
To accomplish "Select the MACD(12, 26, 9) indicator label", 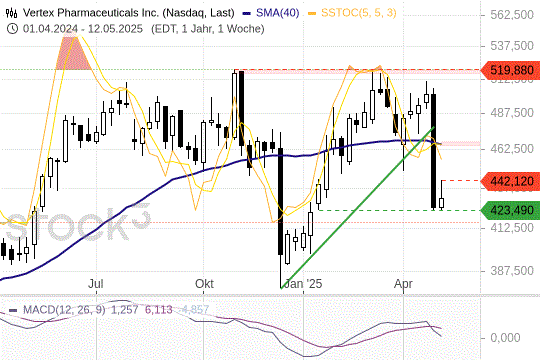I will (x=64, y=309).
